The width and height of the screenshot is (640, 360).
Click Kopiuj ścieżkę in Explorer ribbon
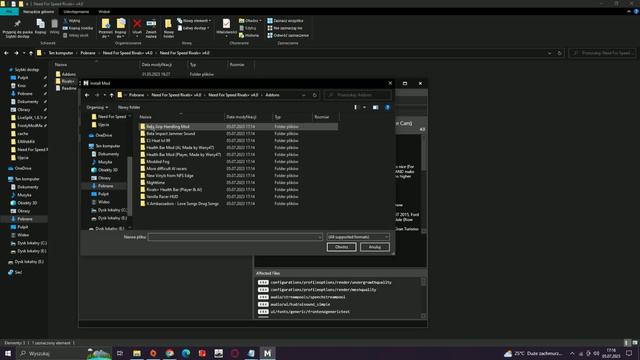(78, 28)
